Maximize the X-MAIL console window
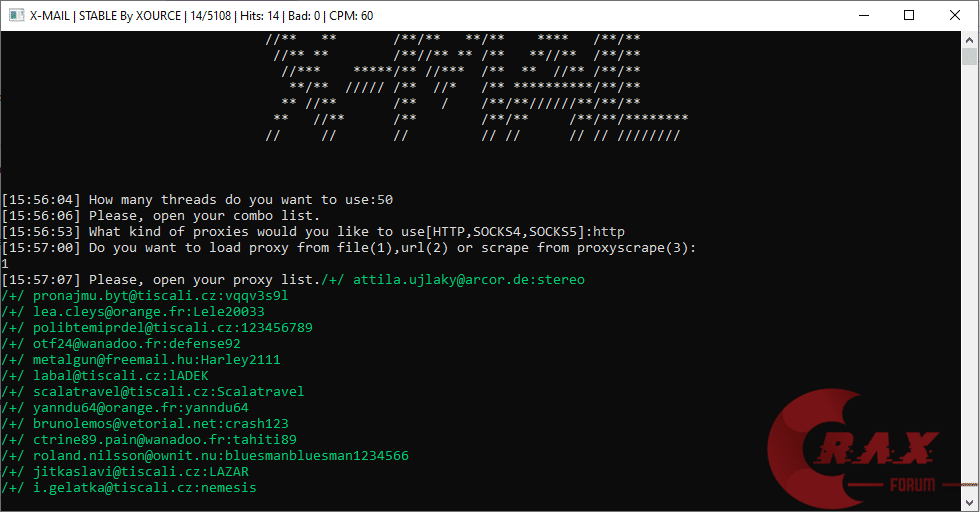The width and height of the screenshot is (980, 512). pos(909,15)
